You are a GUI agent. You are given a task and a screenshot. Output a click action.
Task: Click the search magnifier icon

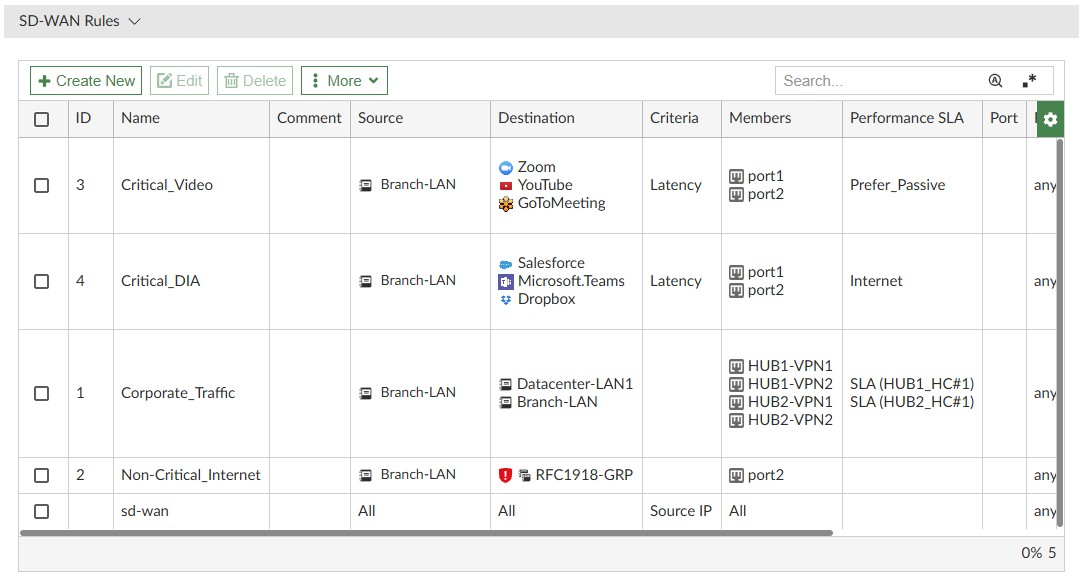coord(996,80)
